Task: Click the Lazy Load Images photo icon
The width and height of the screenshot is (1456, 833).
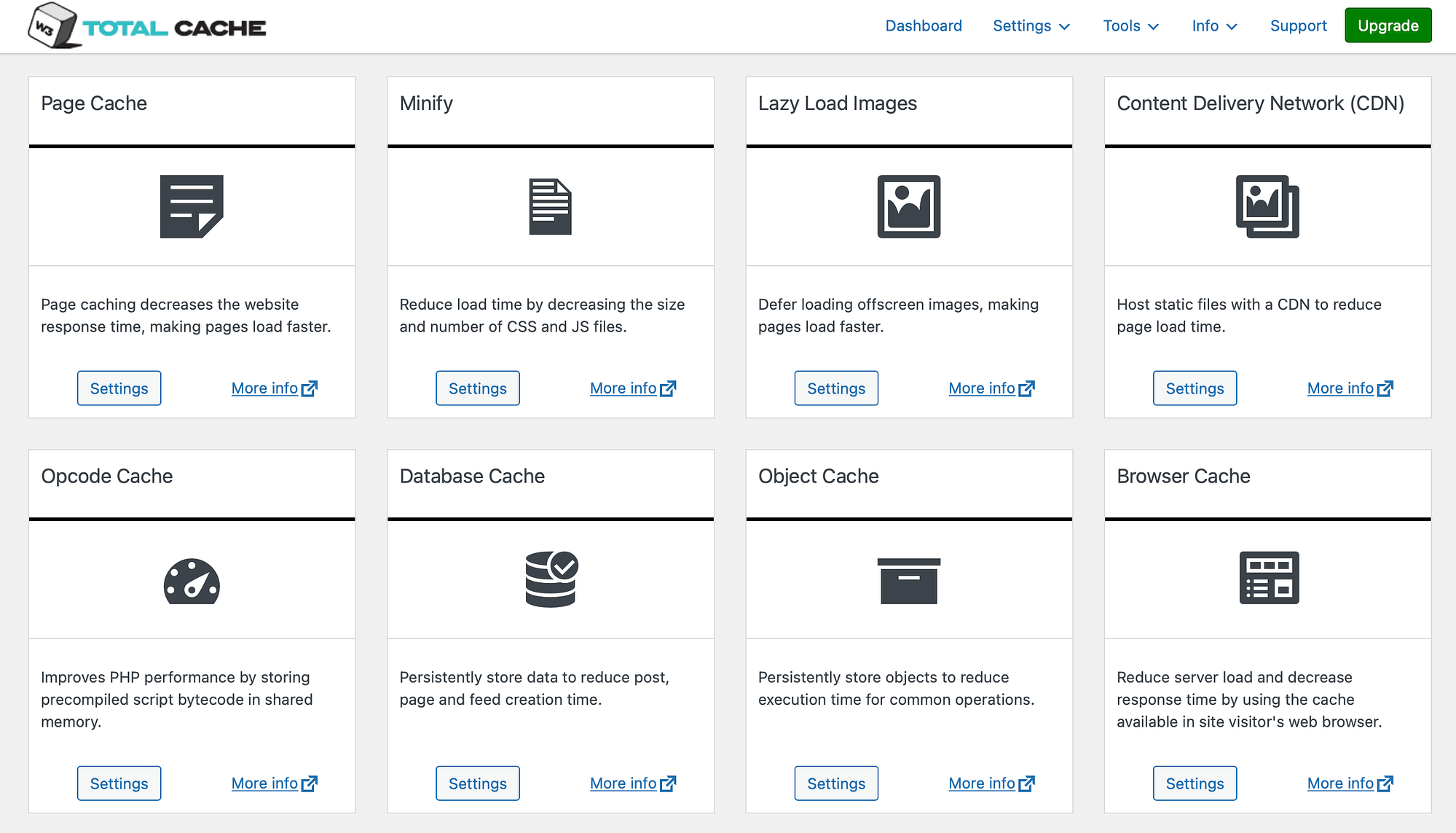Action: pos(909,206)
